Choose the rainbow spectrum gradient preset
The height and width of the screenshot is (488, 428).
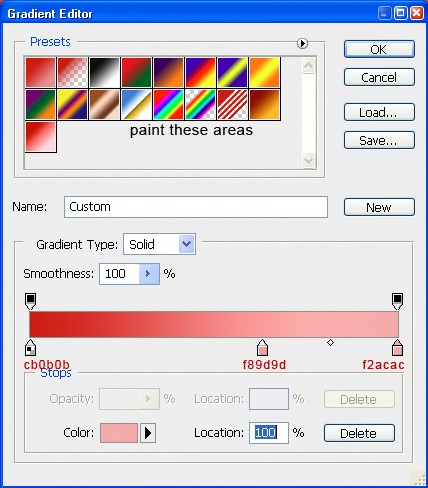168,104
